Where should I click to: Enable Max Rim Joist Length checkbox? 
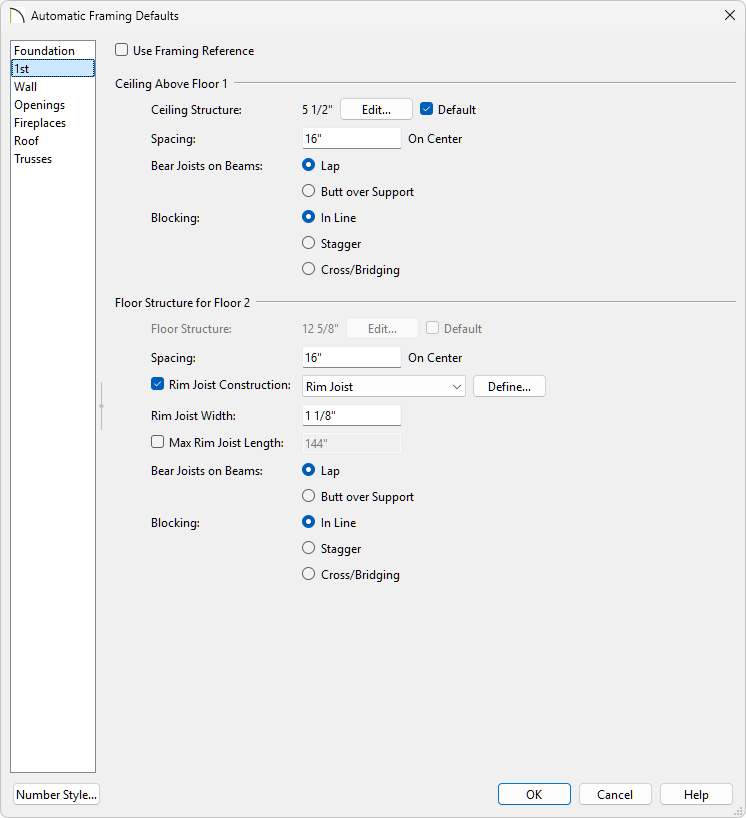tap(157, 443)
